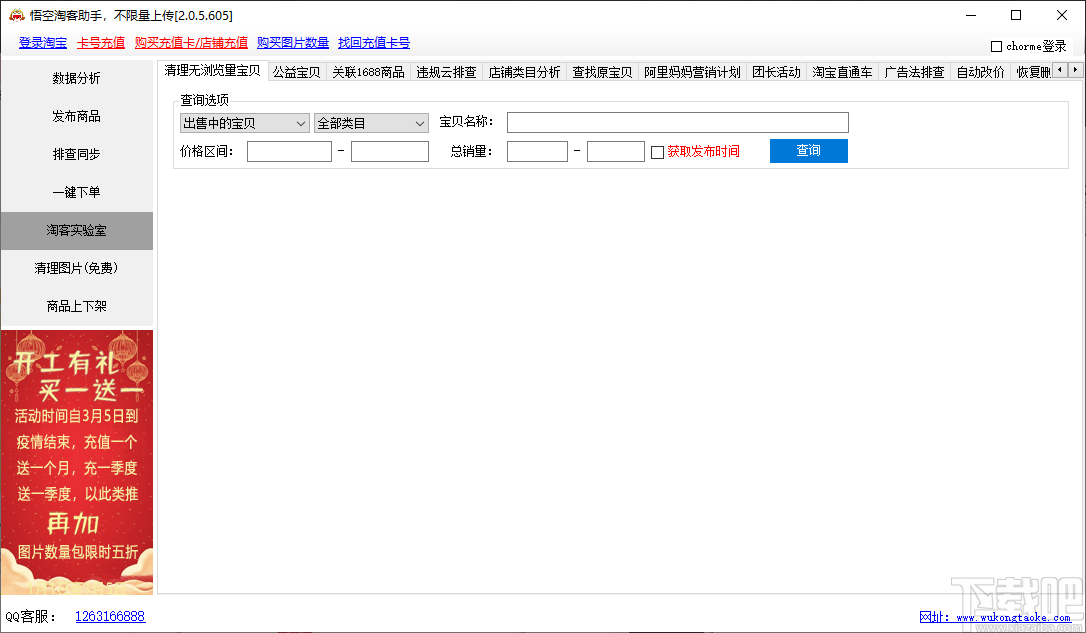The width and height of the screenshot is (1086, 633).
Task: Open 清理图片(免费) in the sidebar
Action: click(77, 268)
